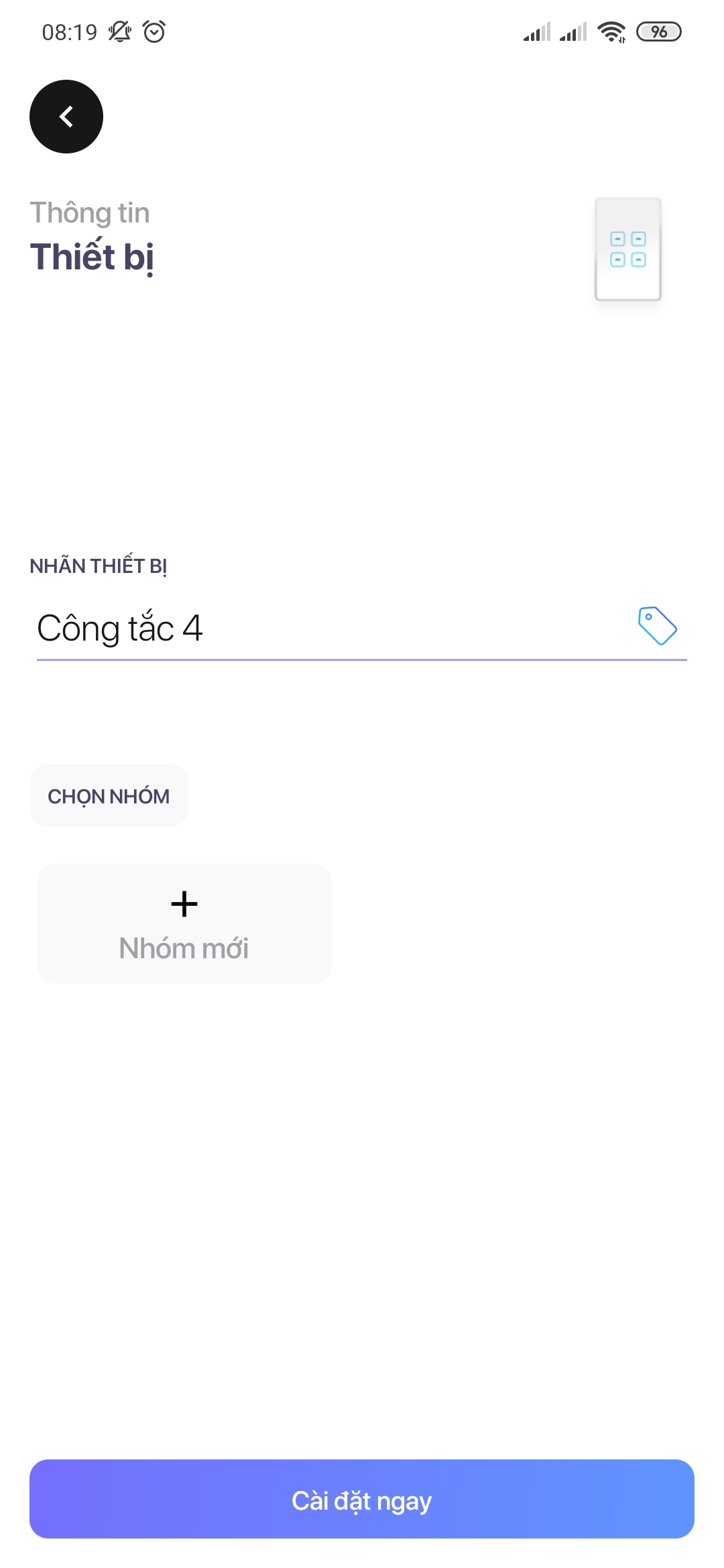
Task: Tap the first SIM signal bars
Action: pos(537,31)
